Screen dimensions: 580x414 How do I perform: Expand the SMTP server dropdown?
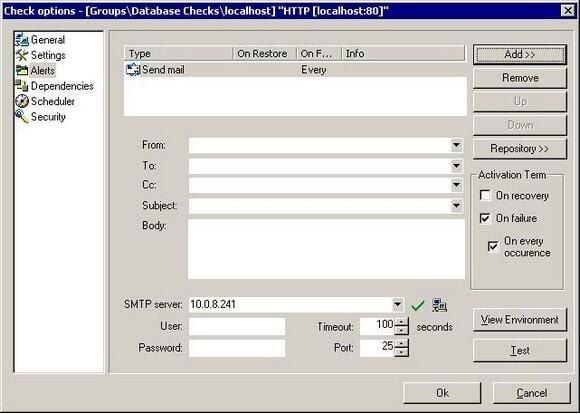pos(398,304)
